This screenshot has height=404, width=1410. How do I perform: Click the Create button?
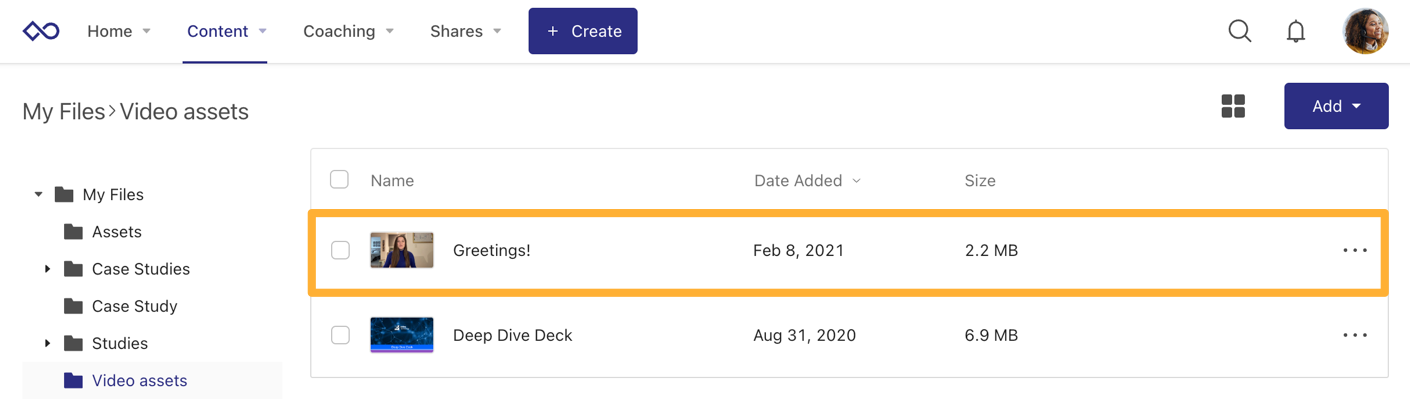[582, 31]
